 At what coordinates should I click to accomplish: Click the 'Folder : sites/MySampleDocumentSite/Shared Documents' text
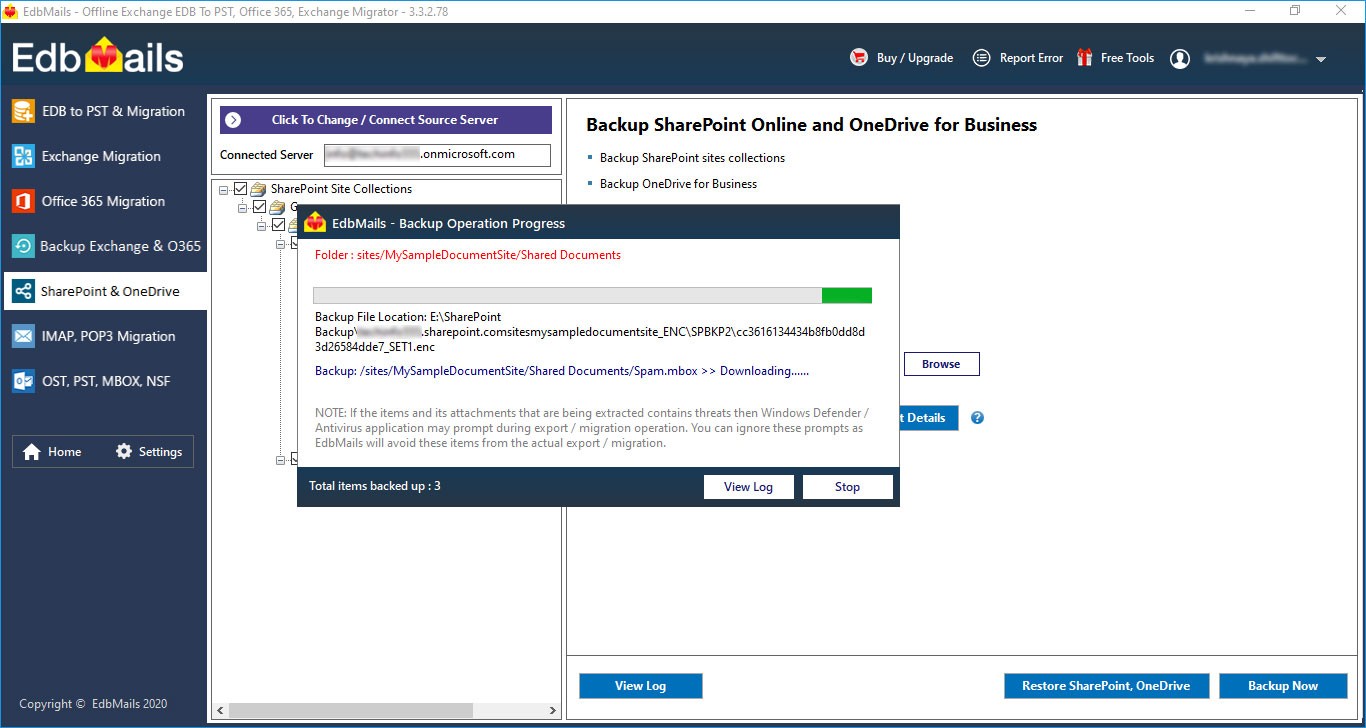[468, 255]
